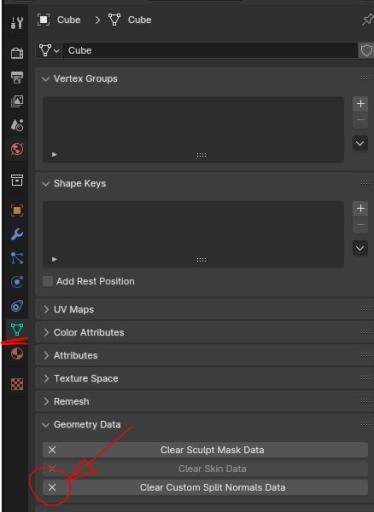Open the Output properties printer icon
The width and height of the screenshot is (374, 512).
17,77
